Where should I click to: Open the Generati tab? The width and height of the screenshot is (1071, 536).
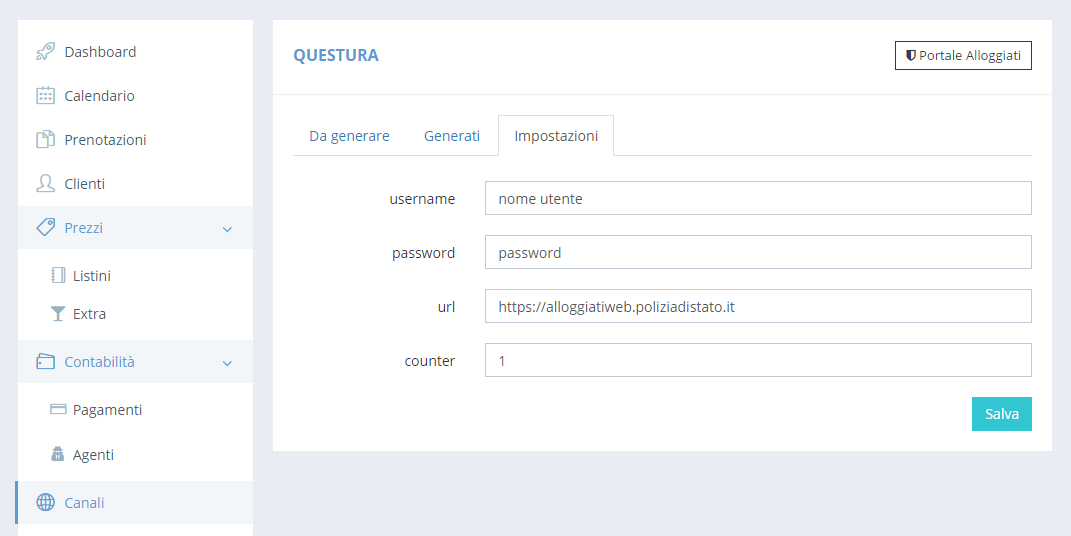click(451, 136)
